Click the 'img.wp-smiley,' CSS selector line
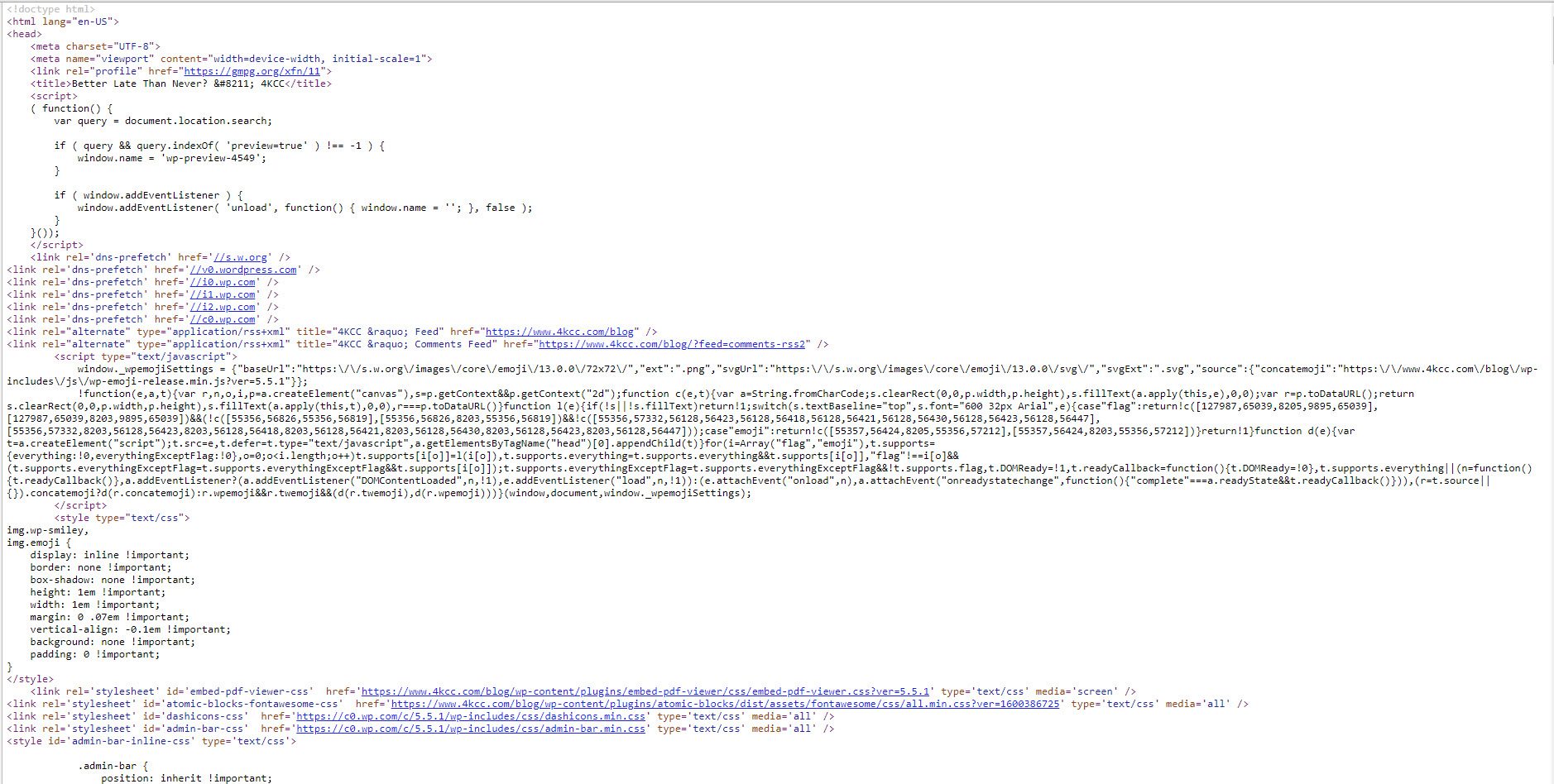This screenshot has height=784, width=1554. click(48, 530)
